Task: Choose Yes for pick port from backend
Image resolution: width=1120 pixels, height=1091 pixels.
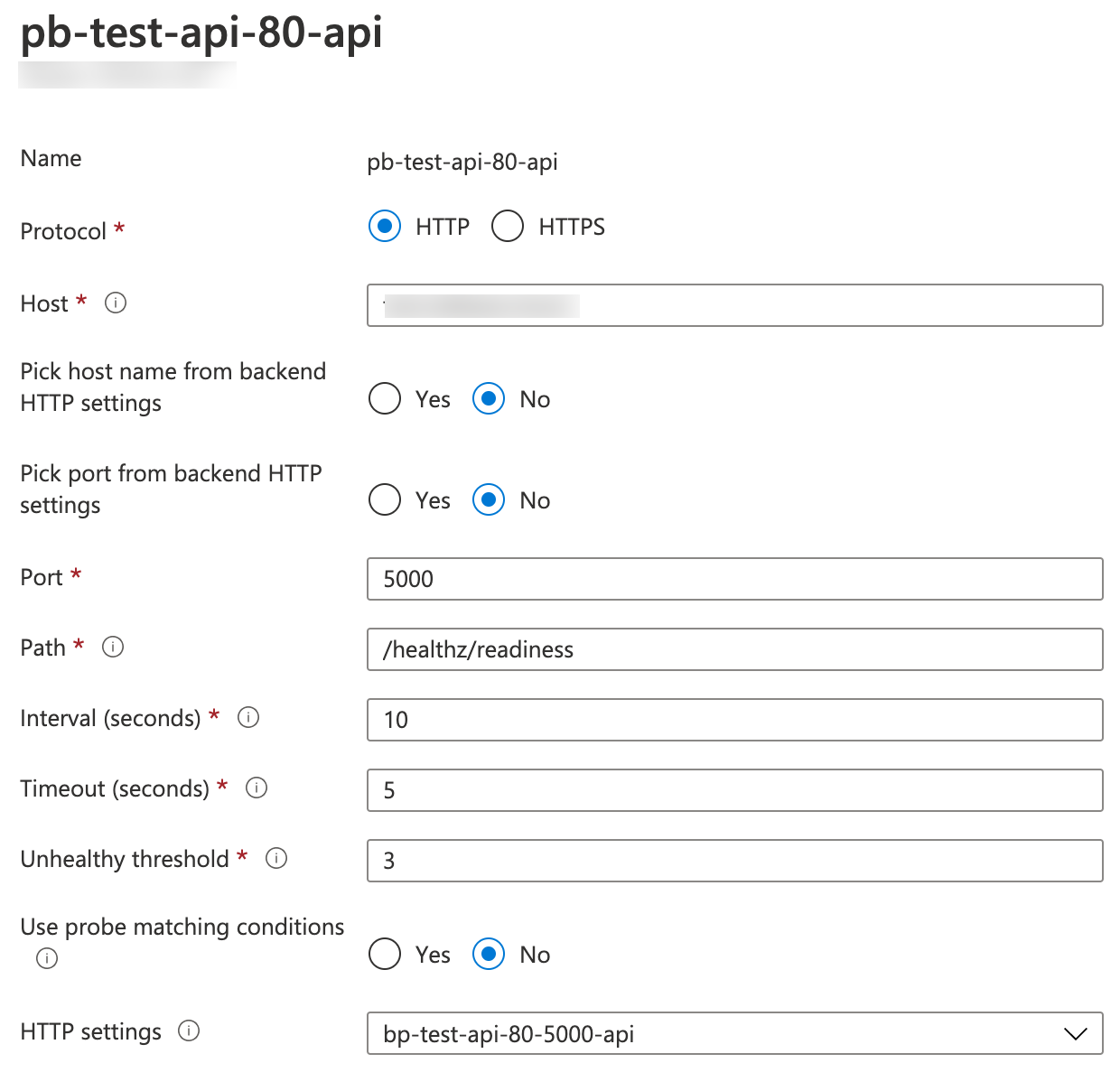Action: pyautogui.click(x=385, y=499)
